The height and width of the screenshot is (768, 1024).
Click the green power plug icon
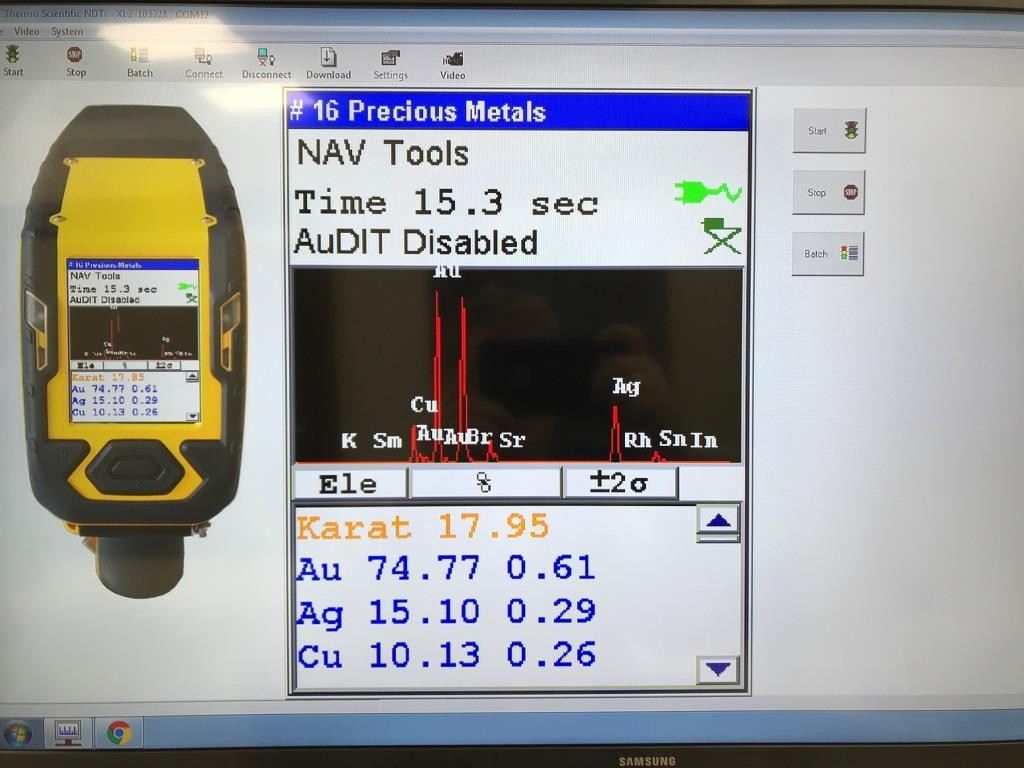(709, 193)
